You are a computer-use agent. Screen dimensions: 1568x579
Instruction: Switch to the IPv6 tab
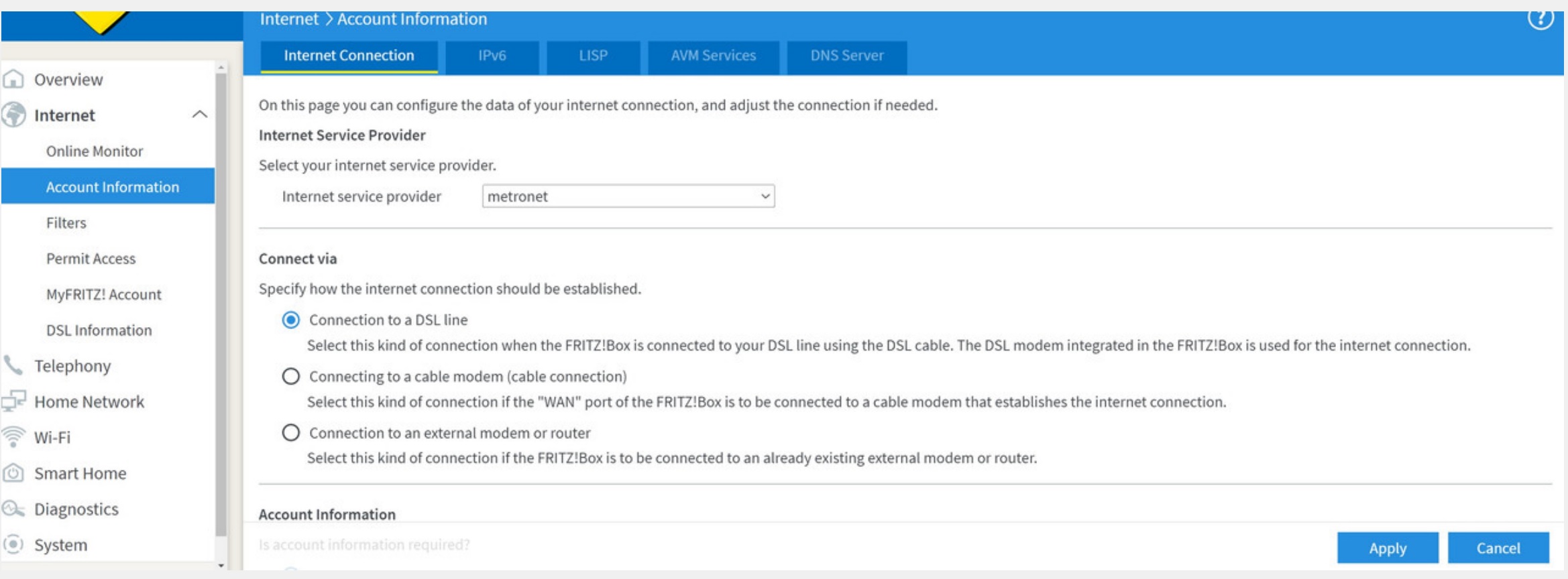(492, 56)
